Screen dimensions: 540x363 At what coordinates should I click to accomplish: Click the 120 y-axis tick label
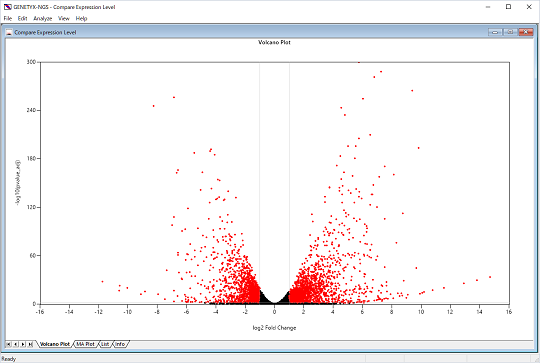pyautogui.click(x=31, y=207)
